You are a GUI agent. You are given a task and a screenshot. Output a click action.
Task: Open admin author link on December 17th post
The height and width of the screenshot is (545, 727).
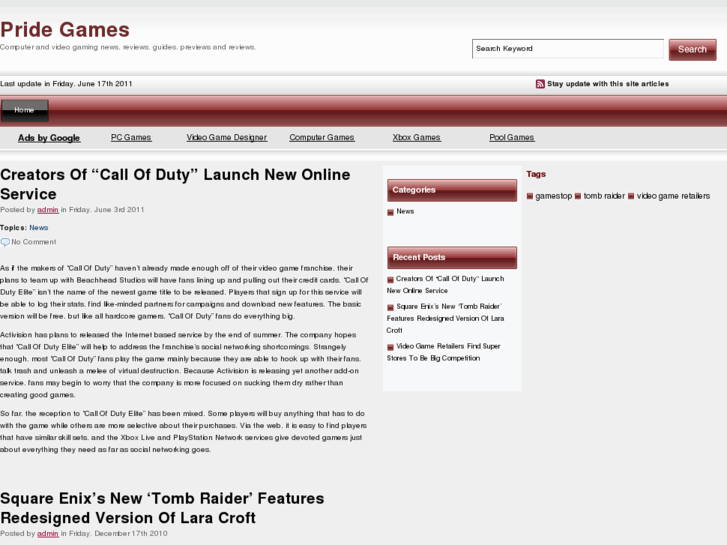tap(48, 533)
